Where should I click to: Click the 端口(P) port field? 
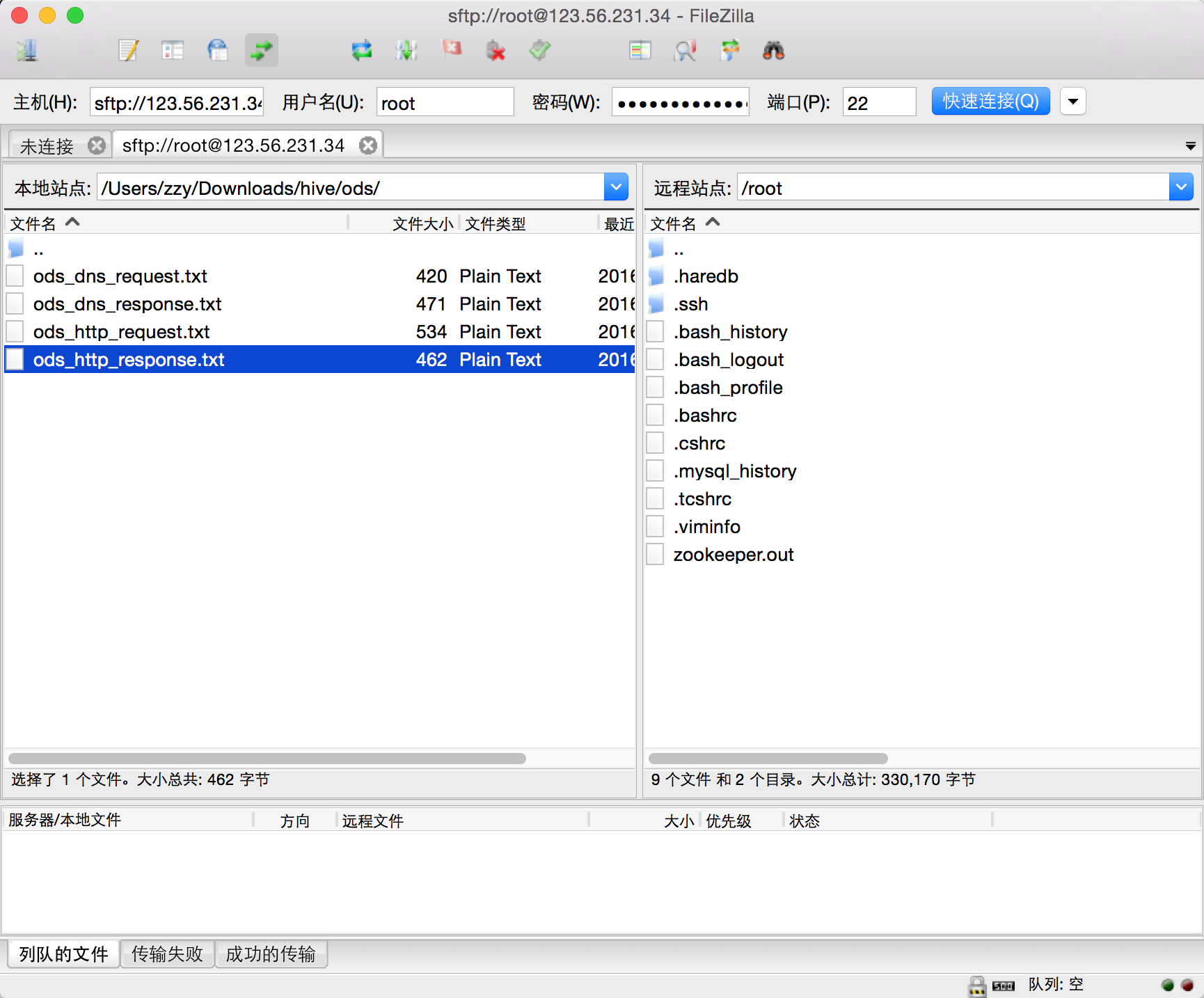[879, 102]
